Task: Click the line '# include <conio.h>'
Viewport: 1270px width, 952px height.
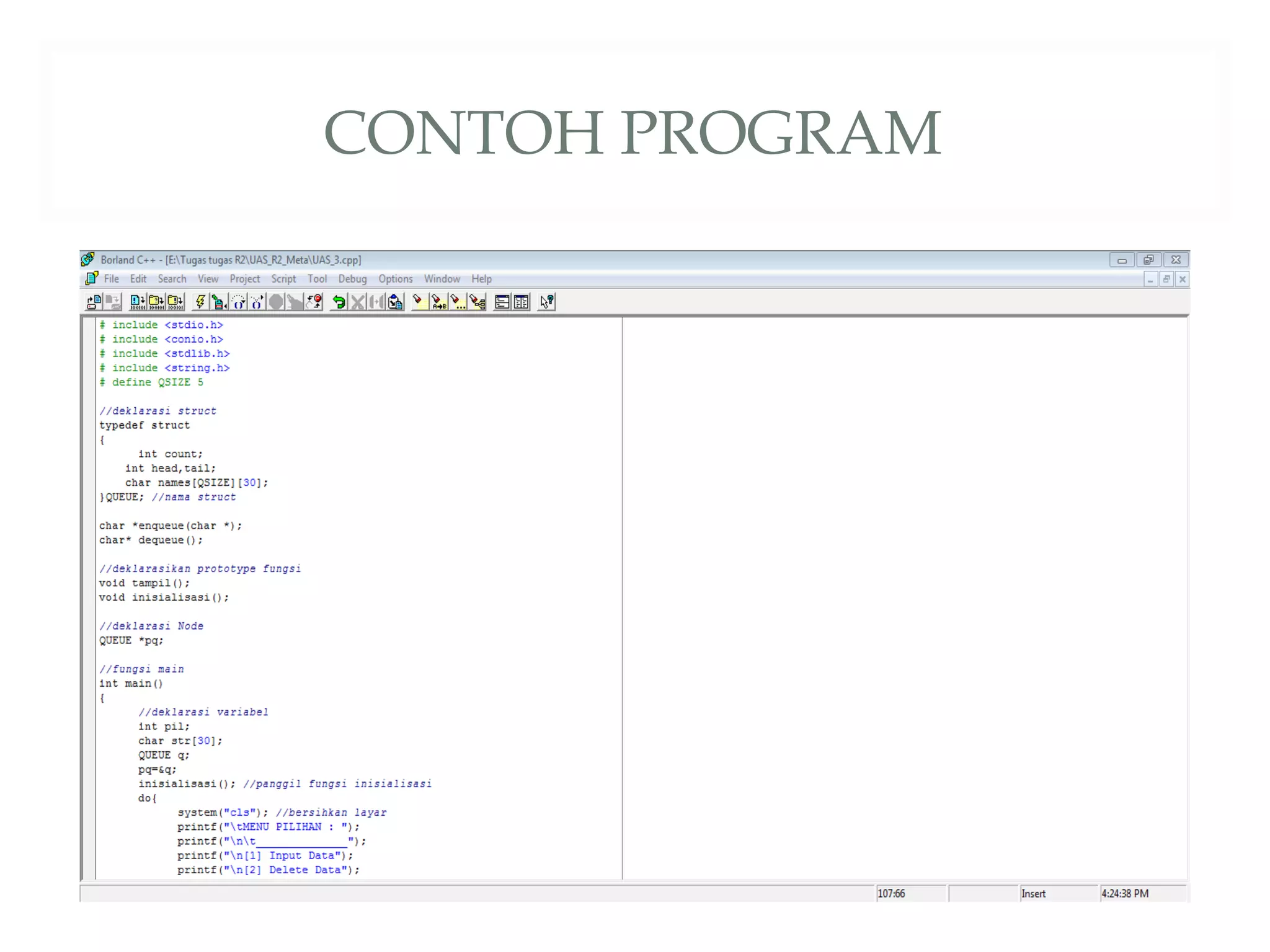Action: click(161, 339)
